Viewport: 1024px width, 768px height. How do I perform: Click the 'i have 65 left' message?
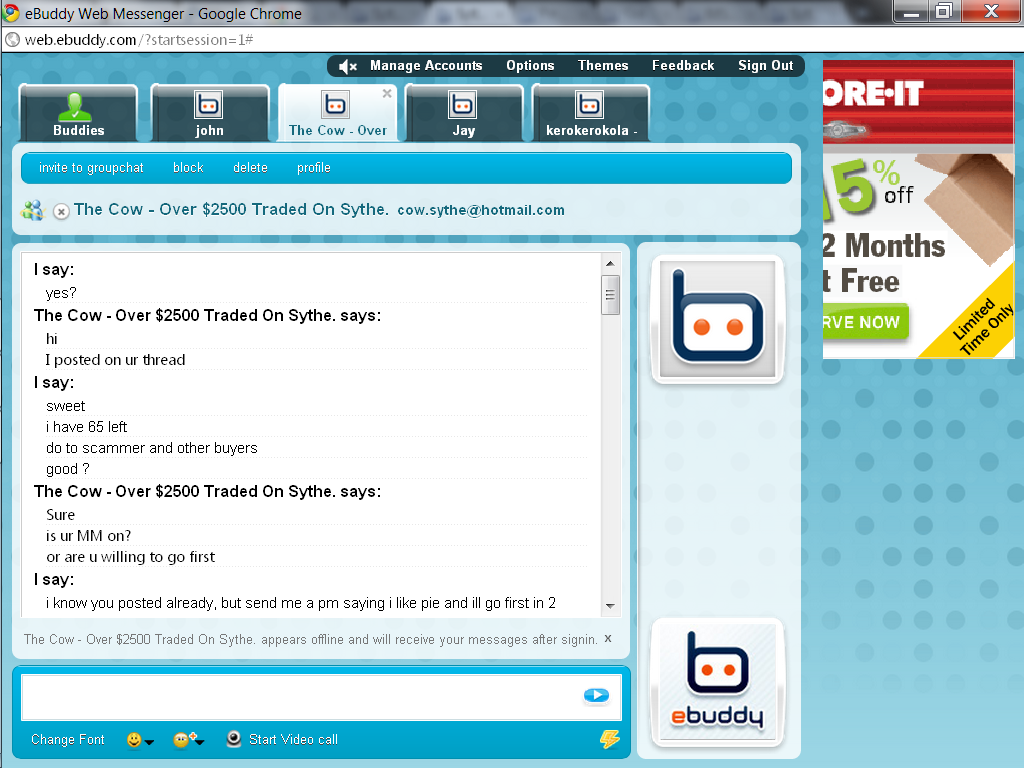click(86, 427)
